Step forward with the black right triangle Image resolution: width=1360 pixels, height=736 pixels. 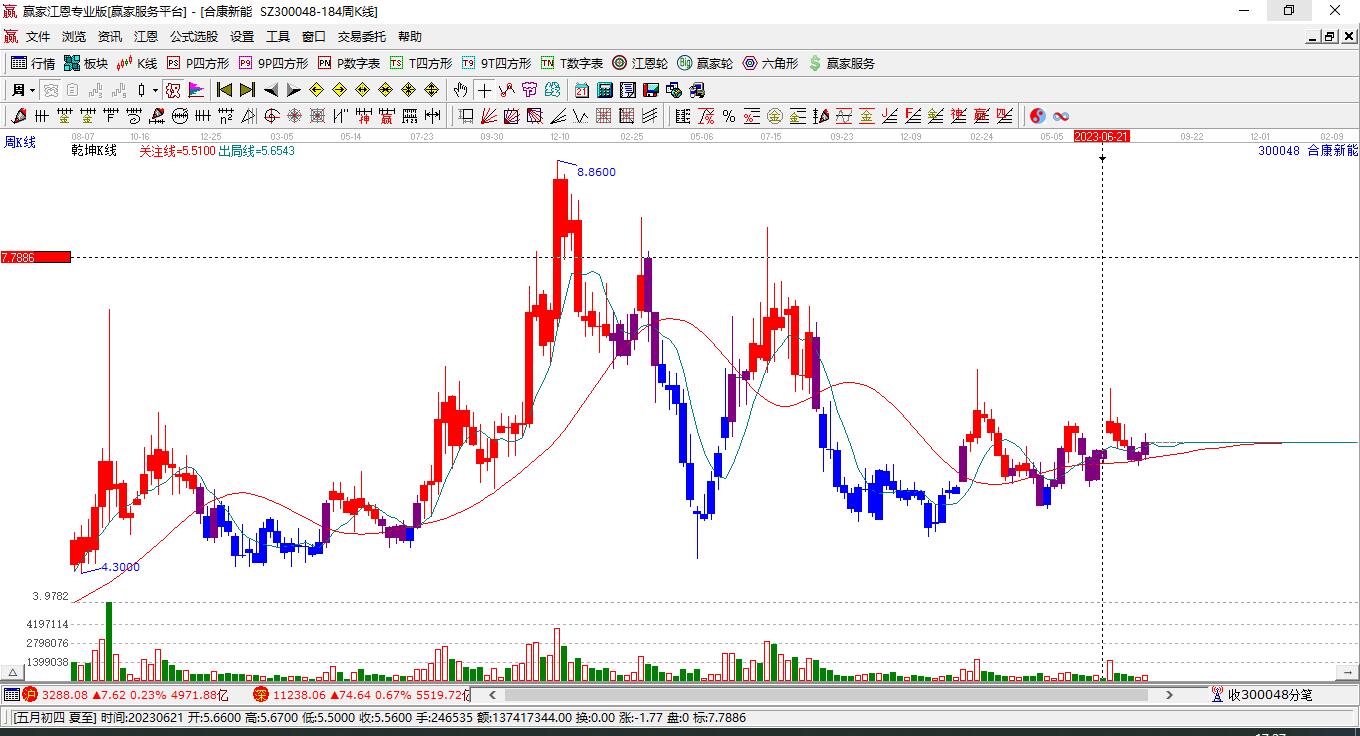294,90
